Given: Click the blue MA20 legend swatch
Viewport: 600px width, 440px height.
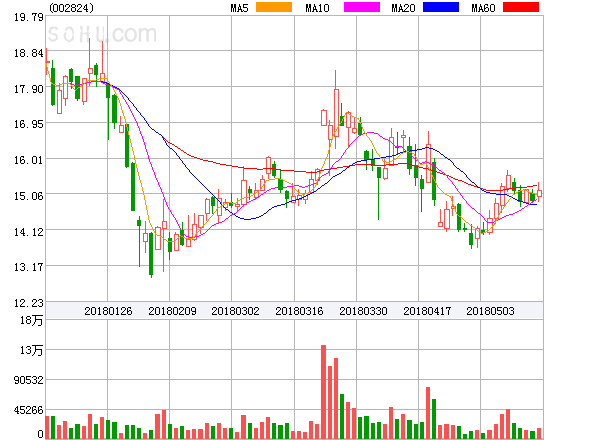Looking at the screenshot, I should [441, 7].
